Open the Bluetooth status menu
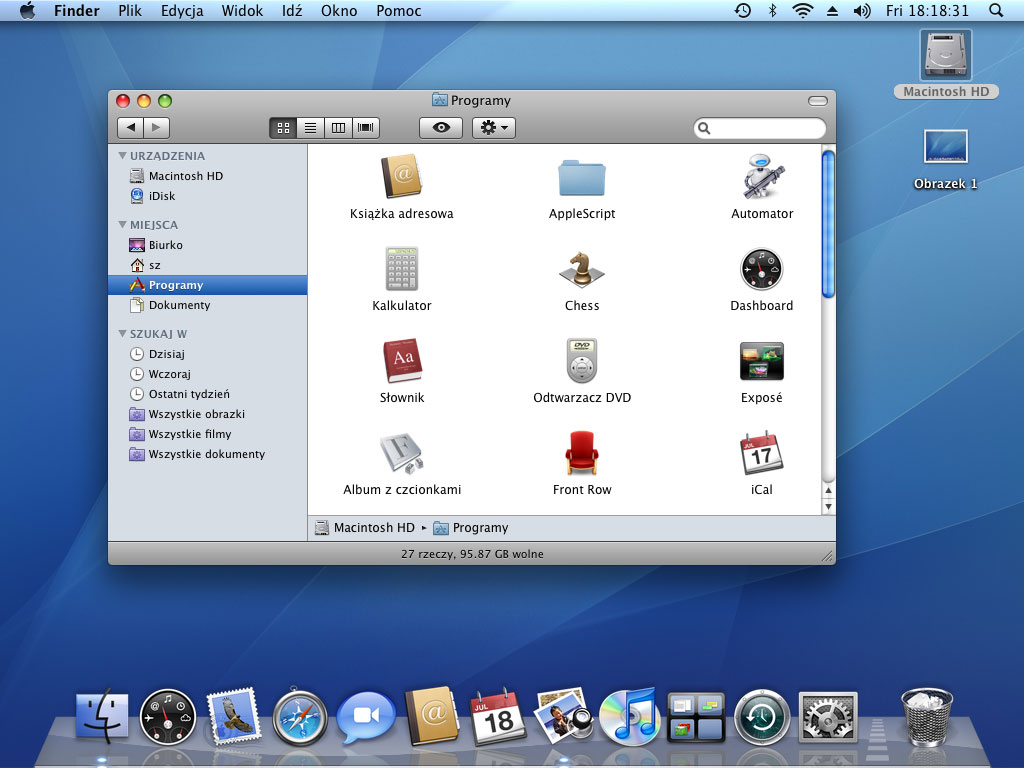1024x768 pixels. pyautogui.click(x=773, y=10)
